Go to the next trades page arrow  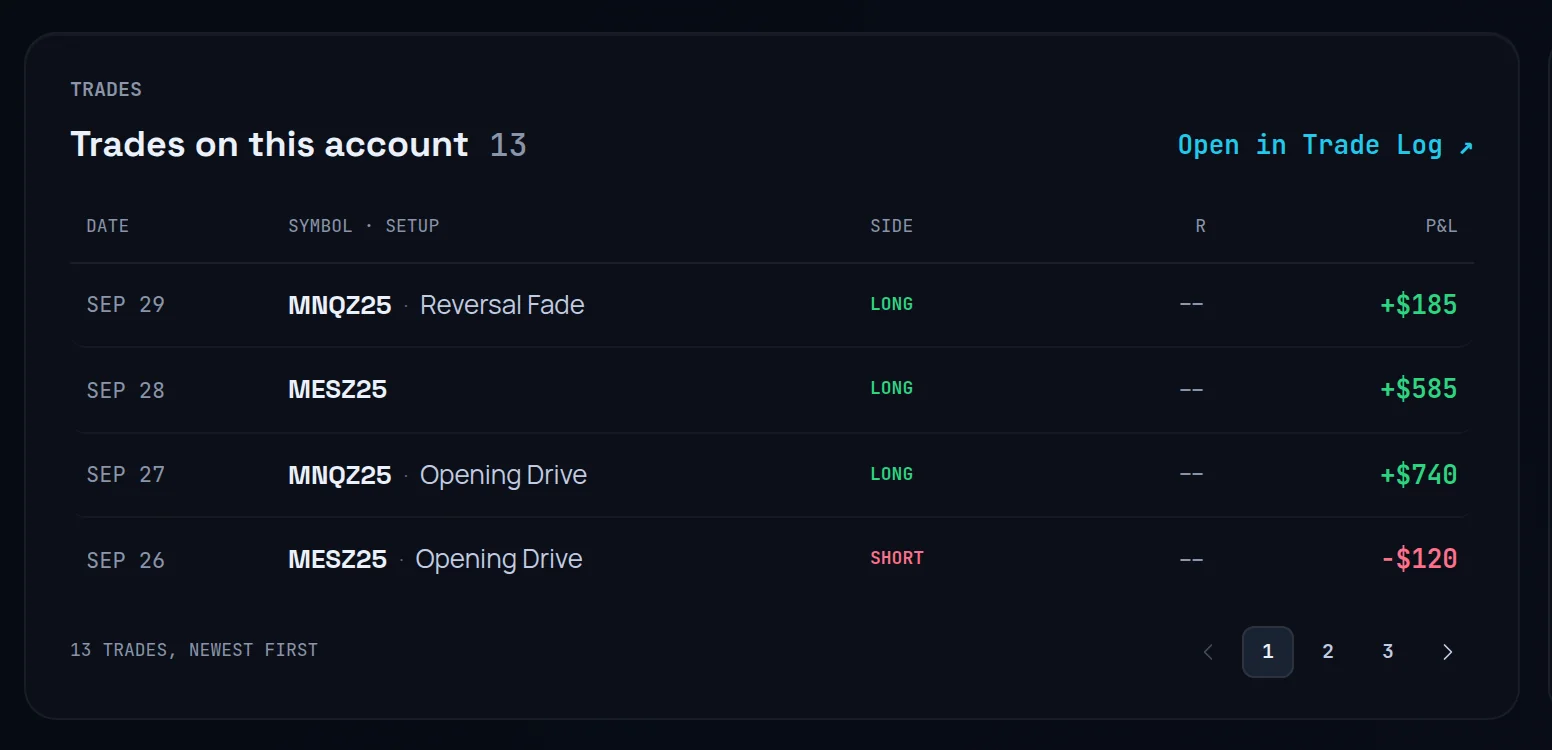pos(1448,652)
